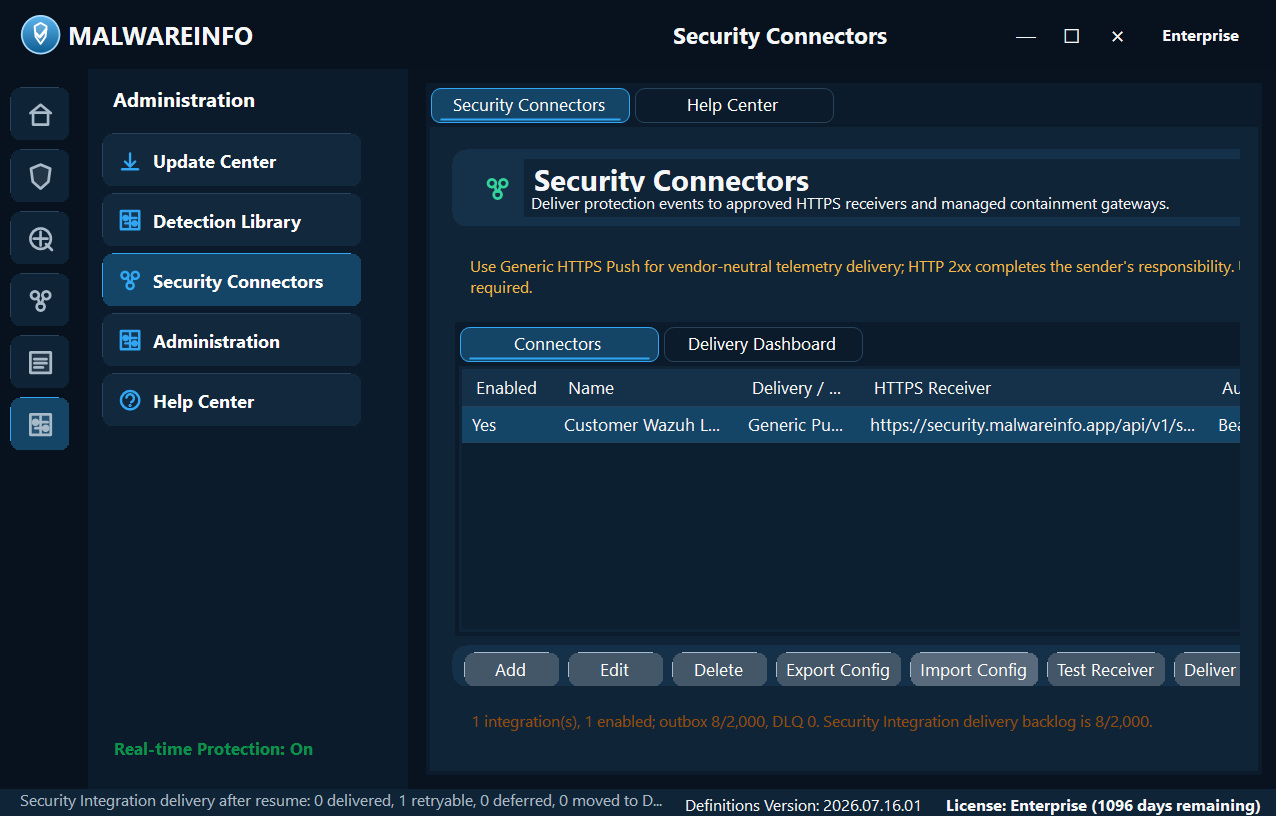Sort by the Enabled column header
This screenshot has height=816, width=1276.
point(506,388)
